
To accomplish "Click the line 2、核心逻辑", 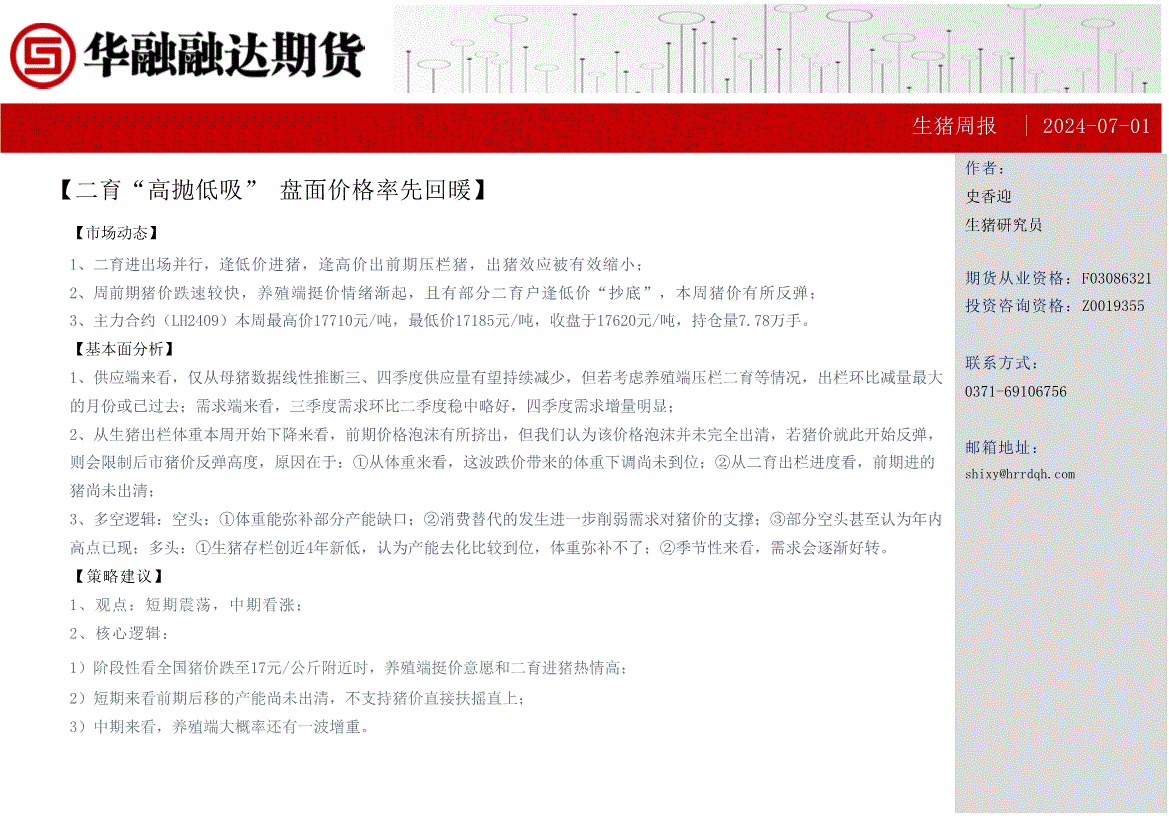I will (119, 633).
